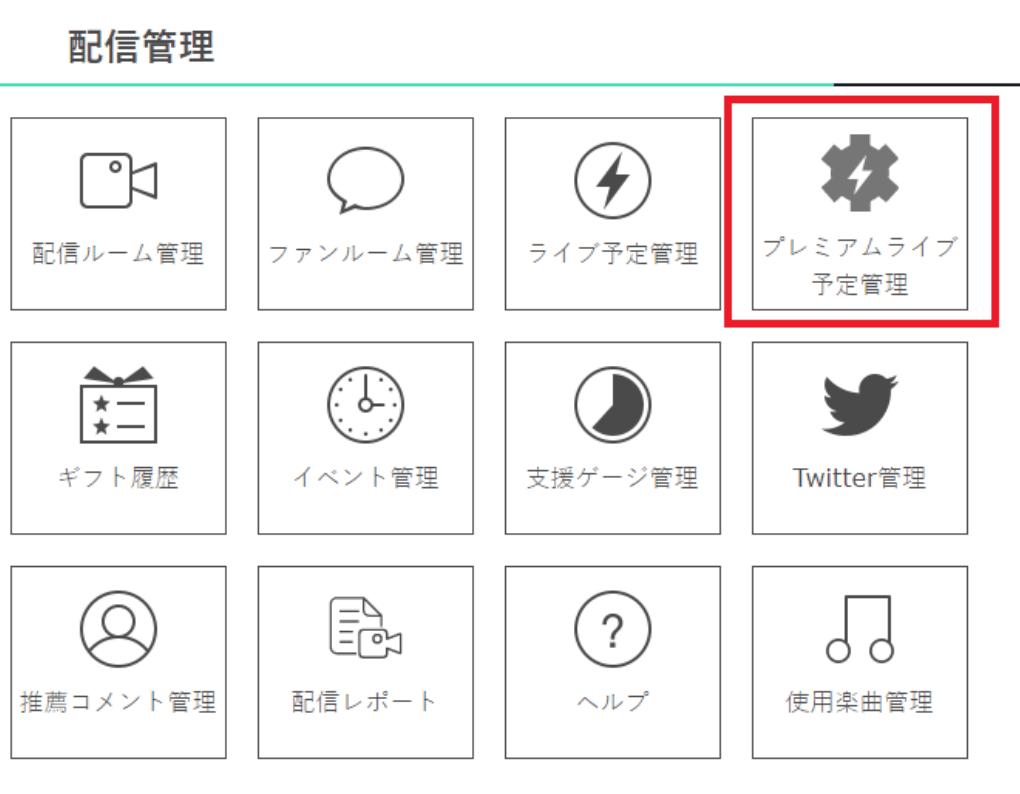Open the 支援ゲージ管理 text label

click(x=613, y=478)
